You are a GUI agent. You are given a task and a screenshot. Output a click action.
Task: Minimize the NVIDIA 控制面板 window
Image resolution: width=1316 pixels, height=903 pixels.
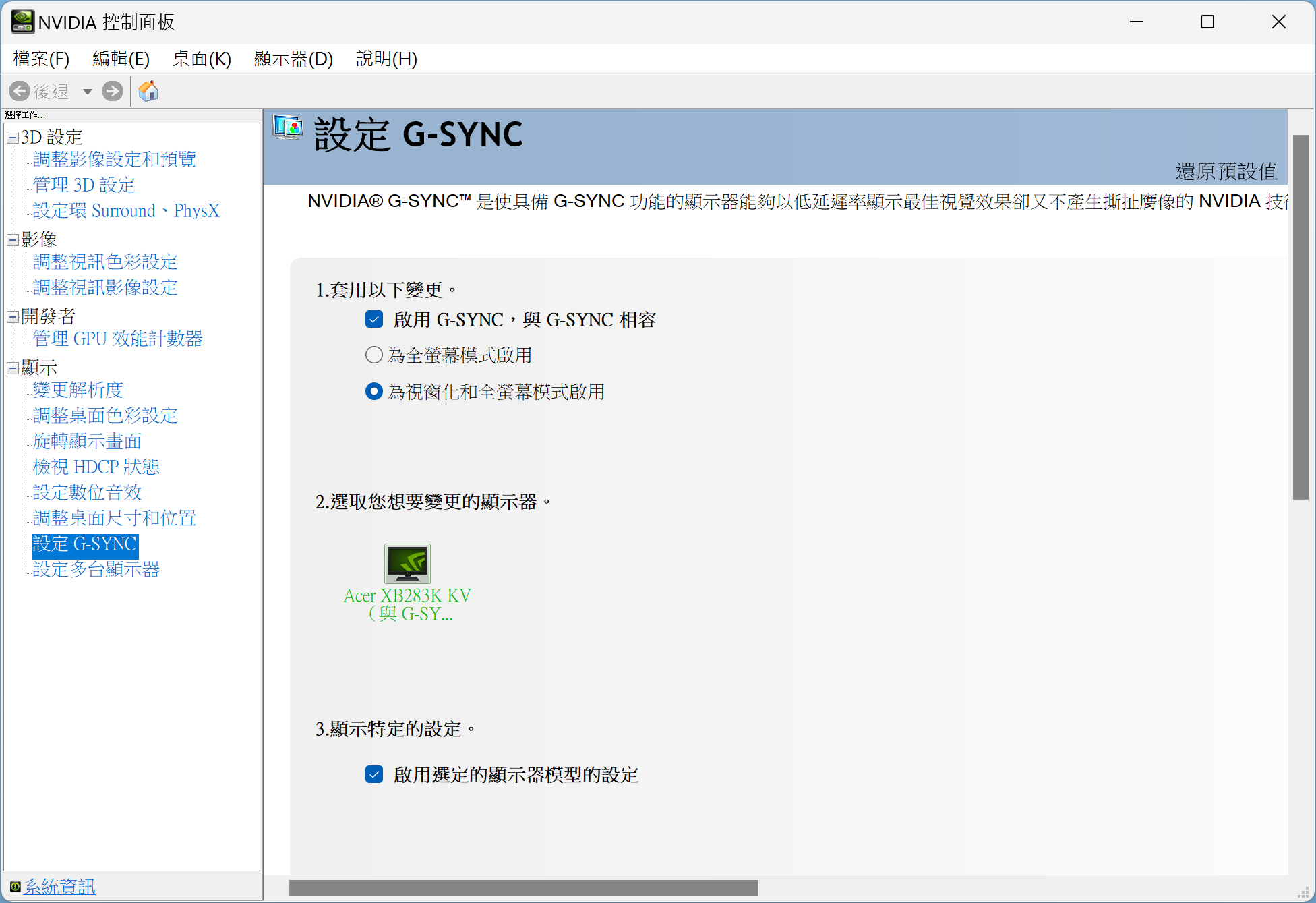[x=1137, y=22]
